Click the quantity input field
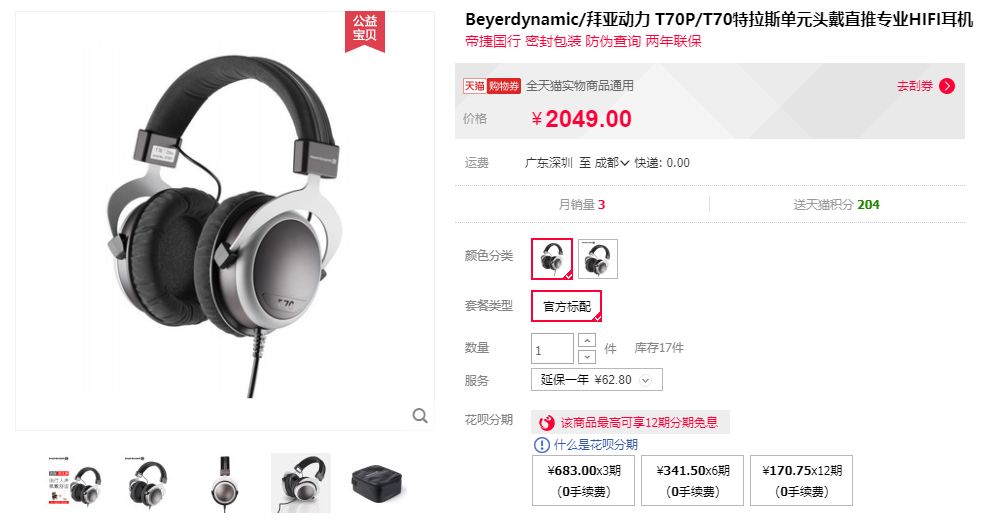This screenshot has width=982, height=528. click(x=552, y=348)
